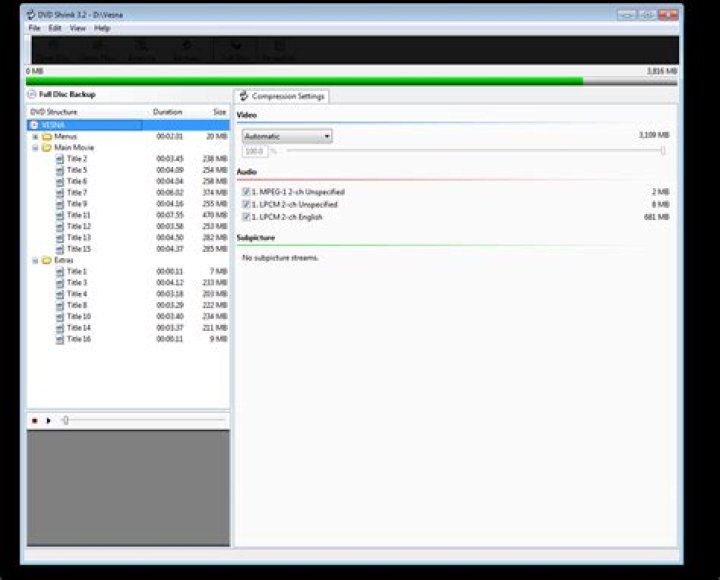
Task: Select the Compression Settings tab
Action: [282, 96]
